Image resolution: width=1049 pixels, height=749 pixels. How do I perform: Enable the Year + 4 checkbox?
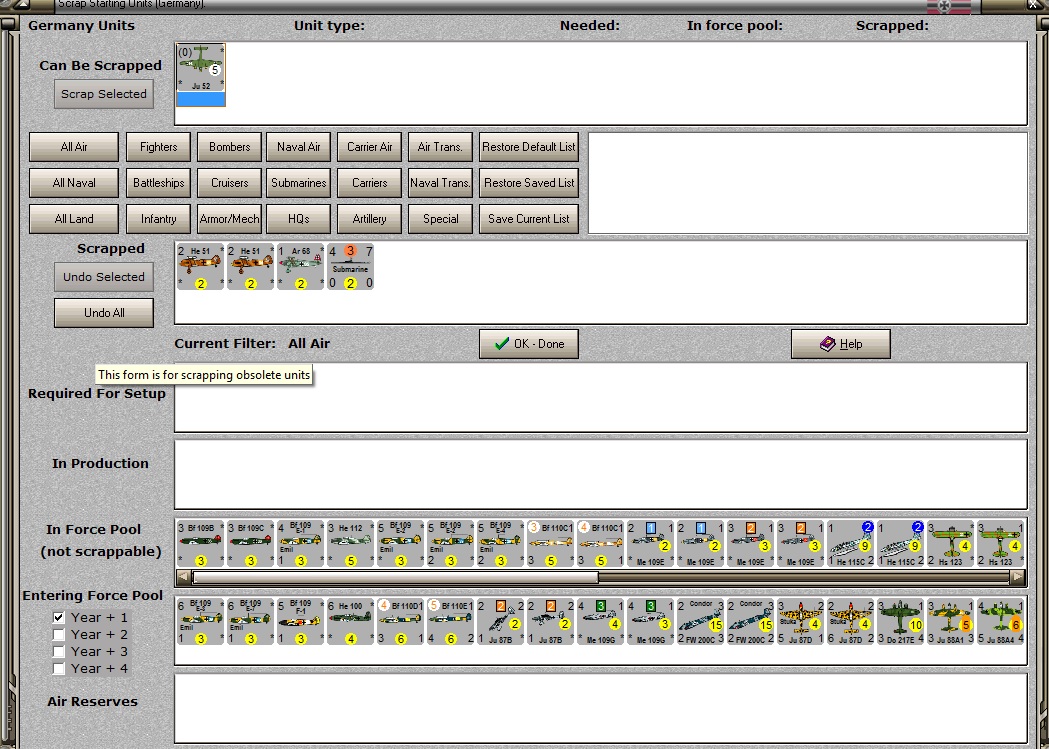coord(59,668)
